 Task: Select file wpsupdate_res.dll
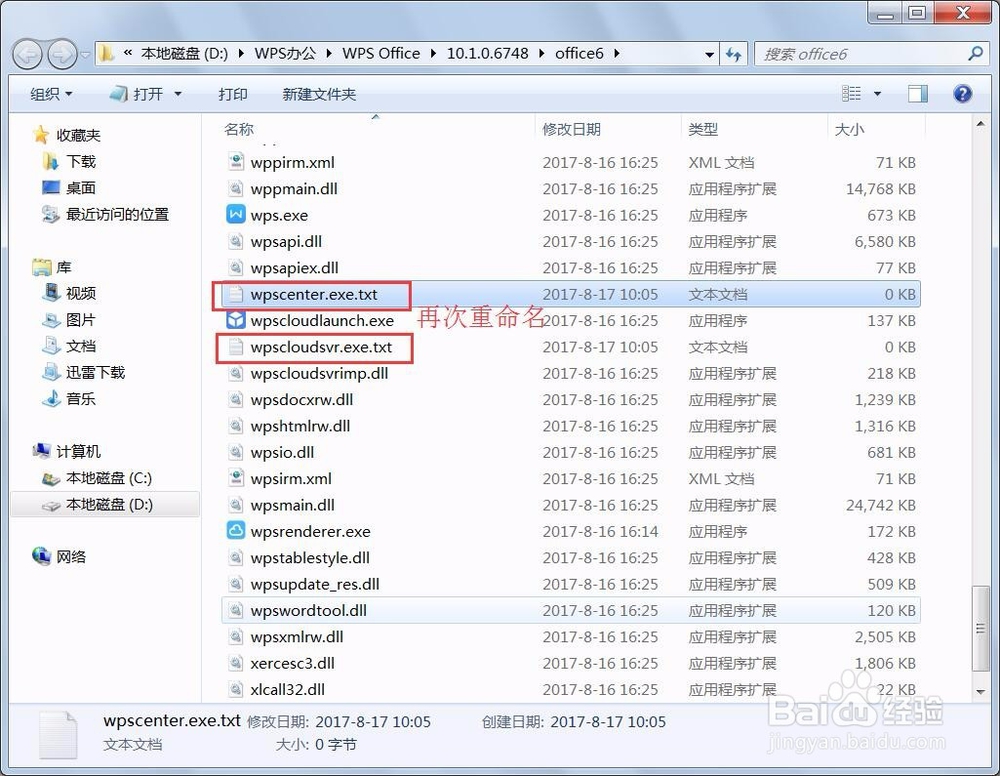pos(571,584)
